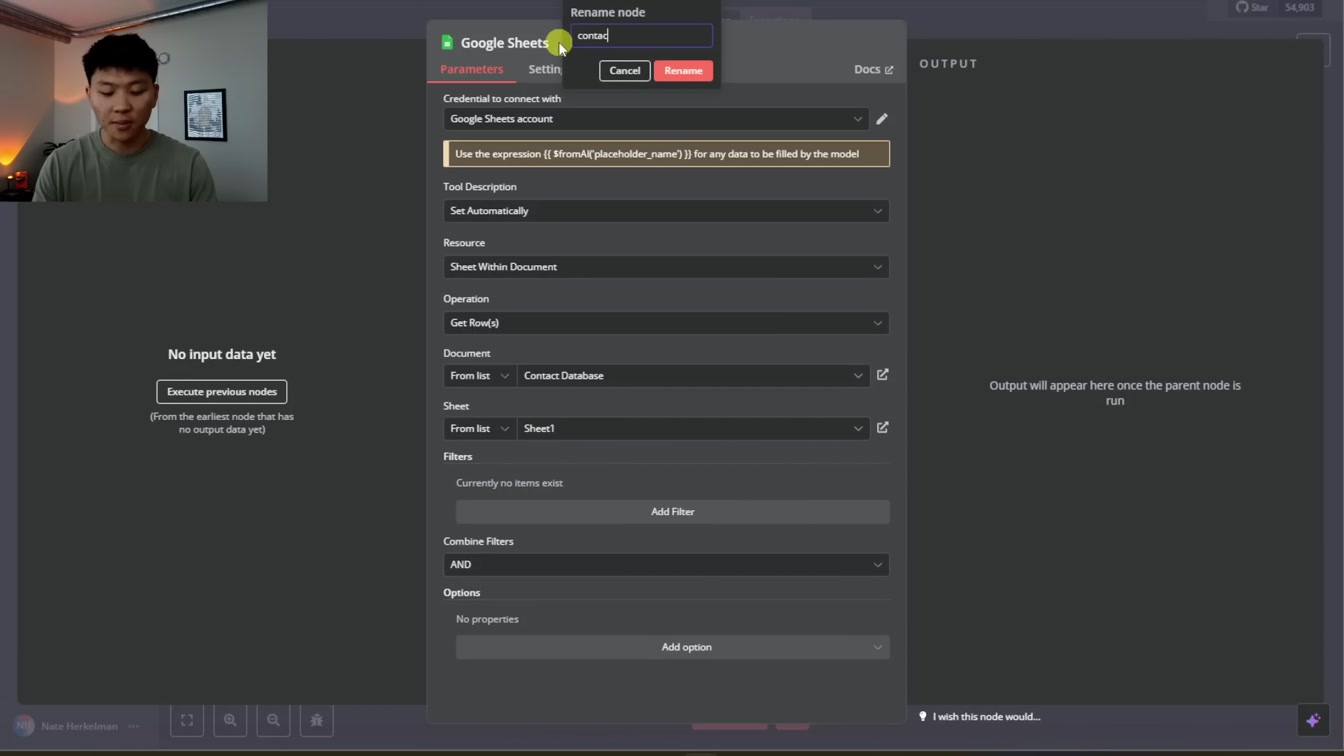1344x756 pixels.
Task: Edit the Google Sheets credential pencil icon
Action: [x=882, y=119]
